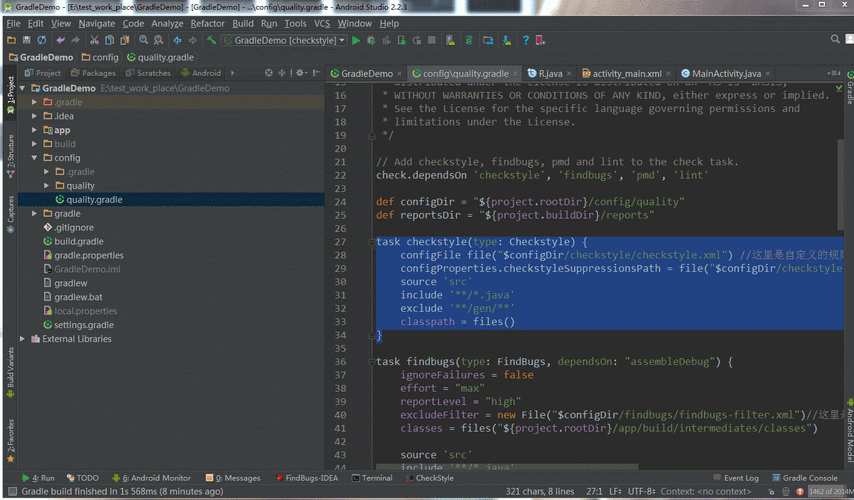
Task: Open Project panel settings gear
Action: tap(301, 73)
